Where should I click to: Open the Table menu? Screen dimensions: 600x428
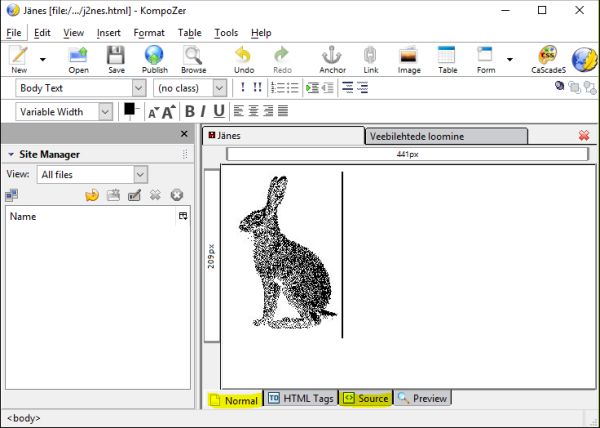189,33
